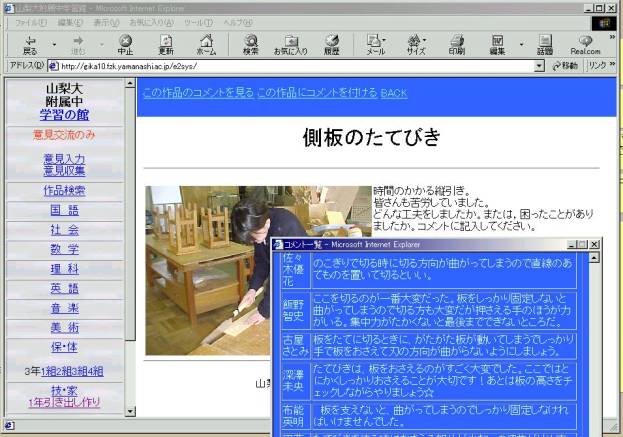623x437 pixels.
Task: Click the Stop (中止) toolbar icon
Action: 126,45
